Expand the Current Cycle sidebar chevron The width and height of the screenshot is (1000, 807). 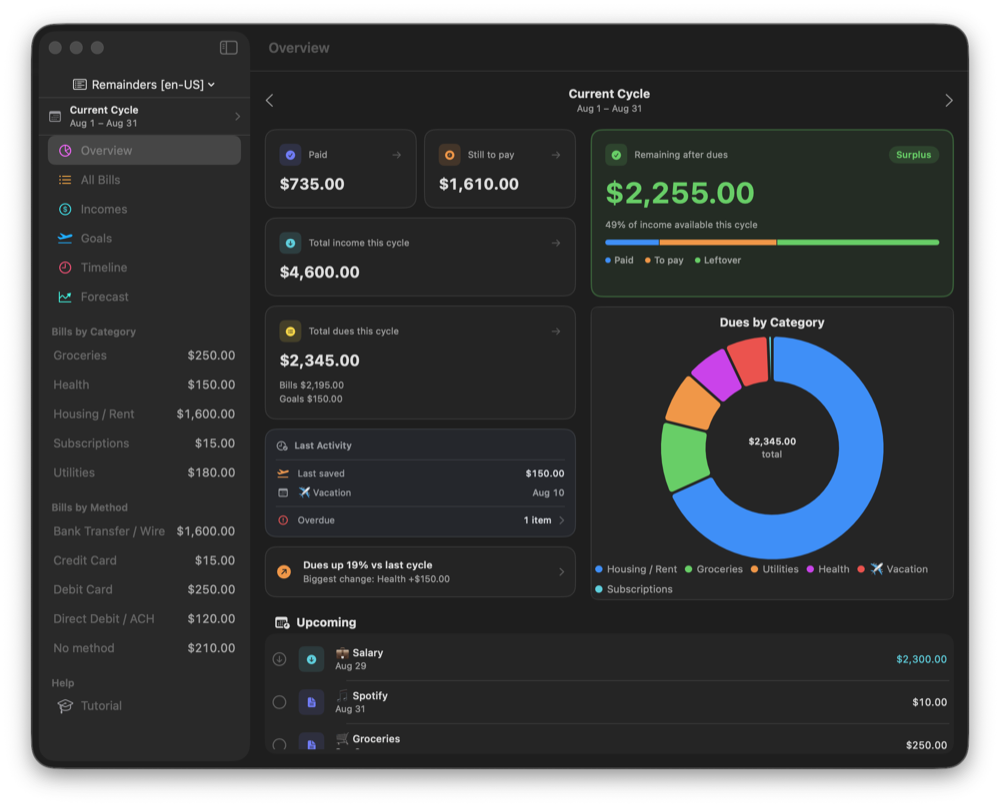point(237,117)
